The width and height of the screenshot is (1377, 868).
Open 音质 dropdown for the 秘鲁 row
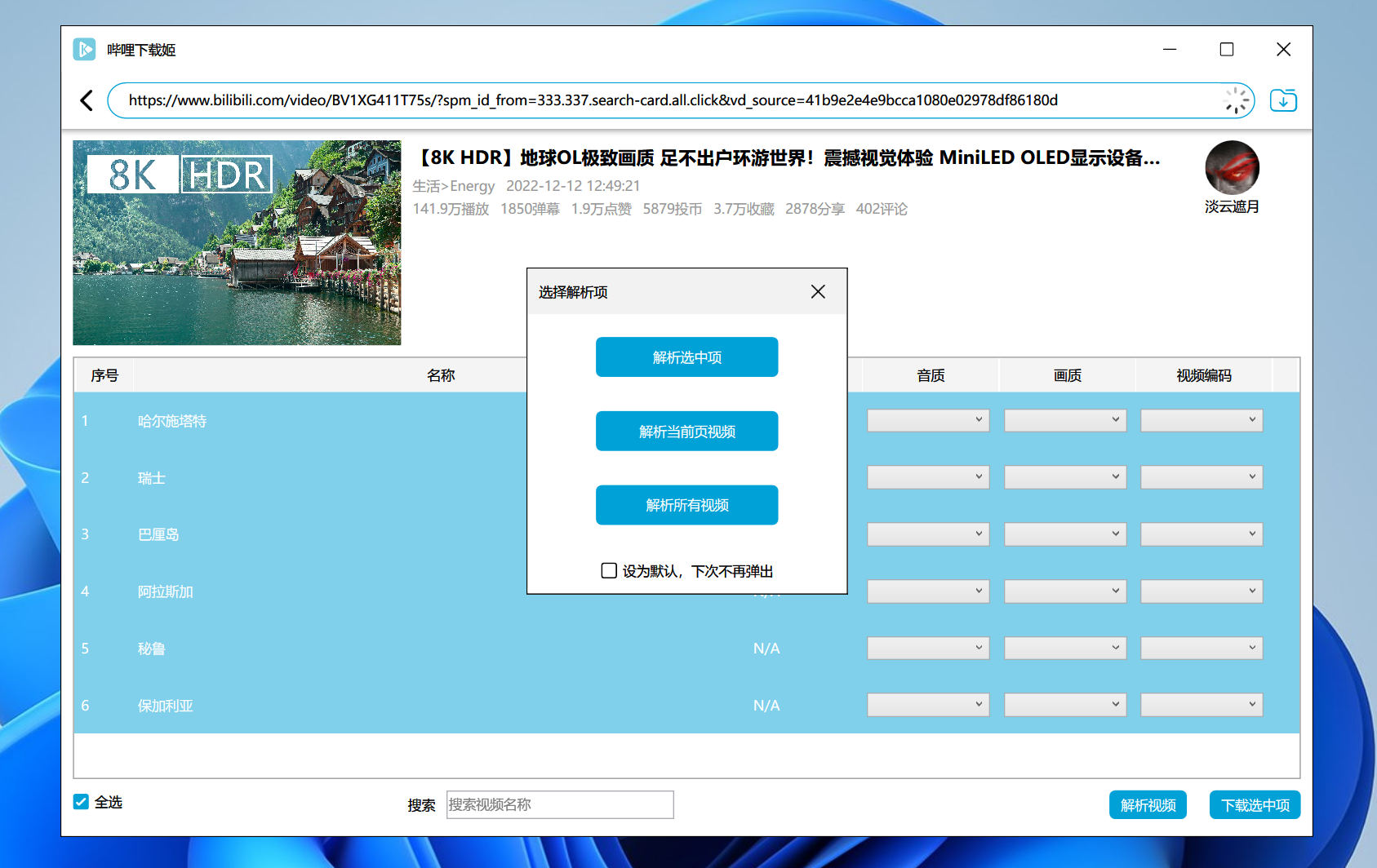[928, 648]
